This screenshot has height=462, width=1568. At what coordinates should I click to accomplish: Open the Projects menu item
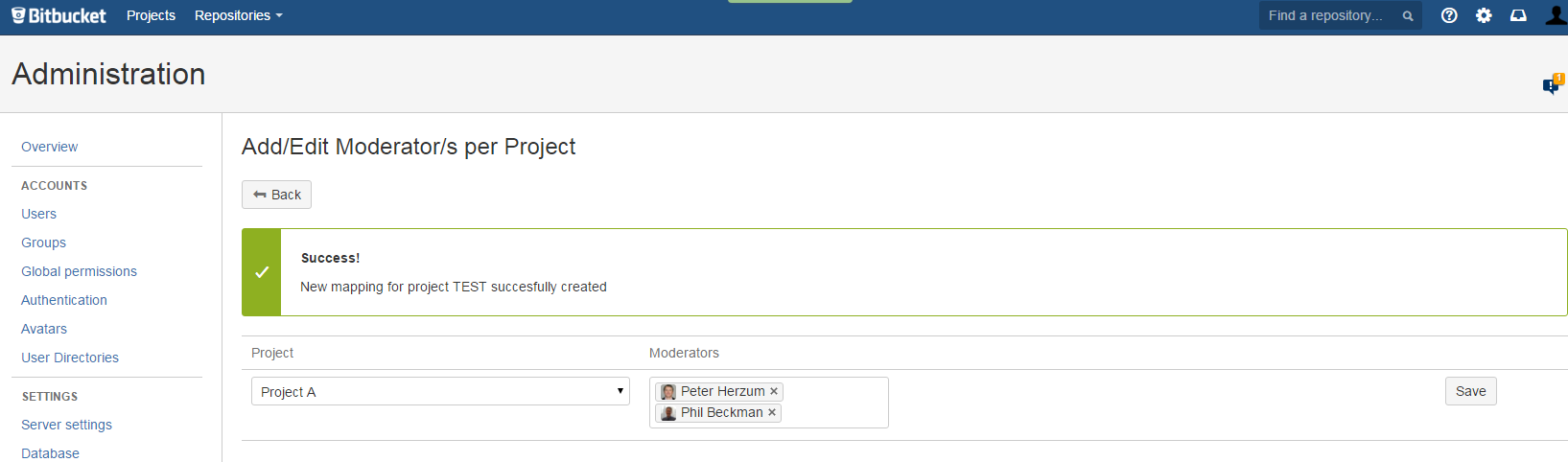click(151, 15)
